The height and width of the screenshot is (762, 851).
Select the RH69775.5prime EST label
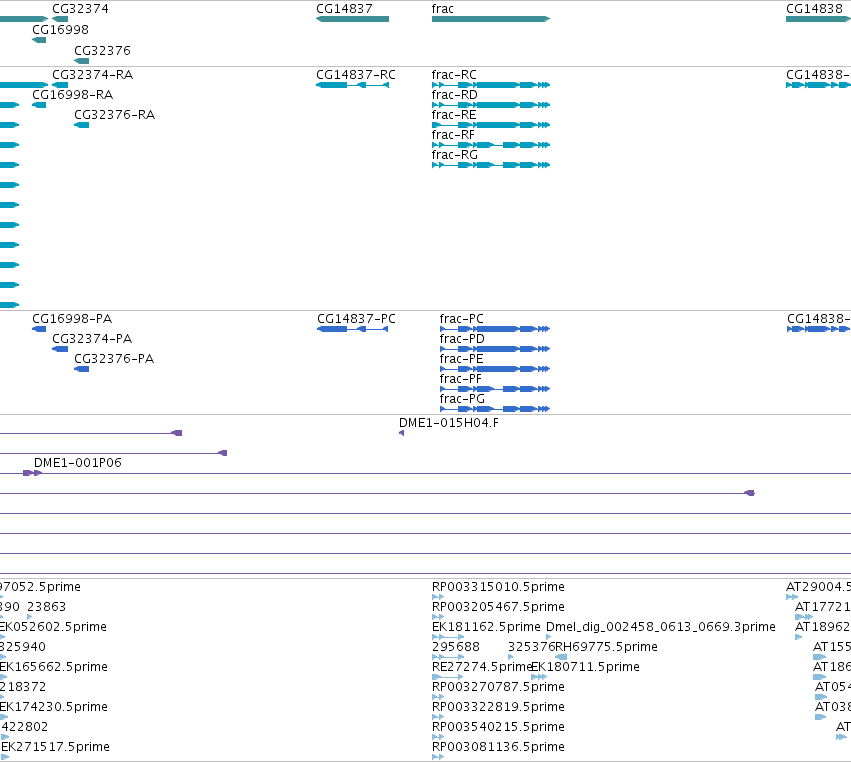[606, 647]
